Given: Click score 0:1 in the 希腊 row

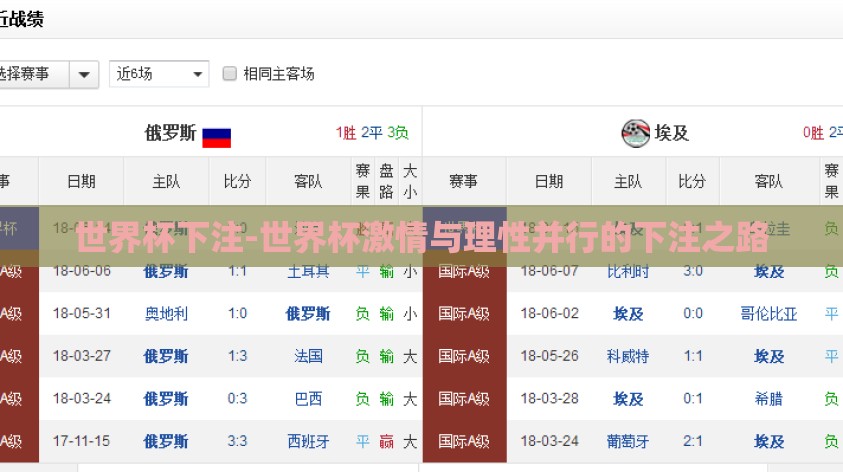Looking at the screenshot, I should (x=692, y=399).
